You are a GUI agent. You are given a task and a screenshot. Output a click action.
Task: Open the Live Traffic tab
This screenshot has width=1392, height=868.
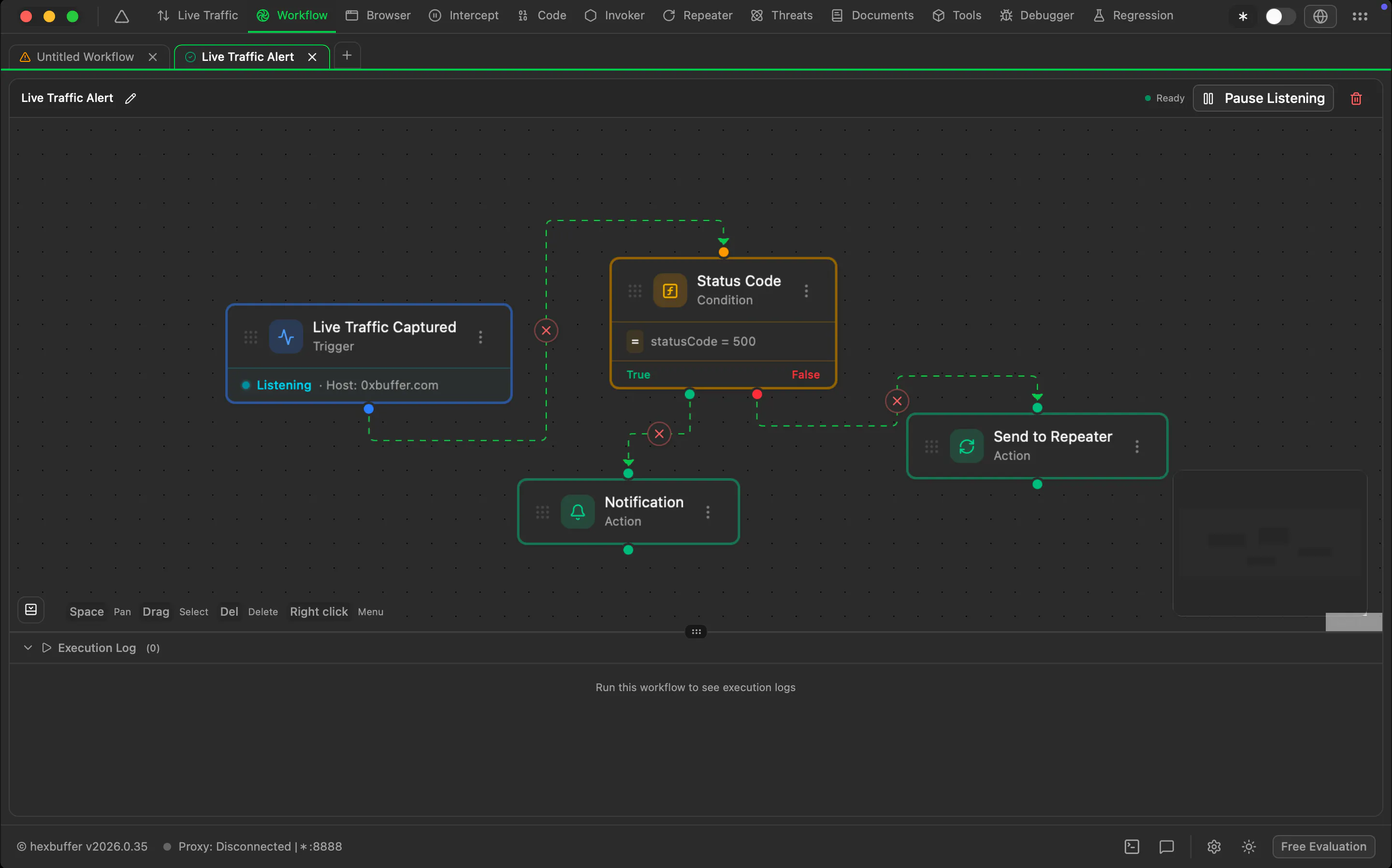click(x=198, y=15)
